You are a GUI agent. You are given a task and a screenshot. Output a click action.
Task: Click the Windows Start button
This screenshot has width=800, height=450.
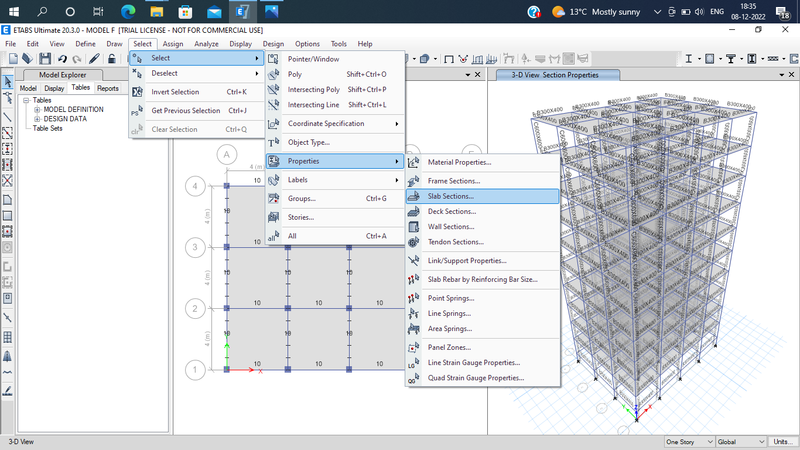14,11
